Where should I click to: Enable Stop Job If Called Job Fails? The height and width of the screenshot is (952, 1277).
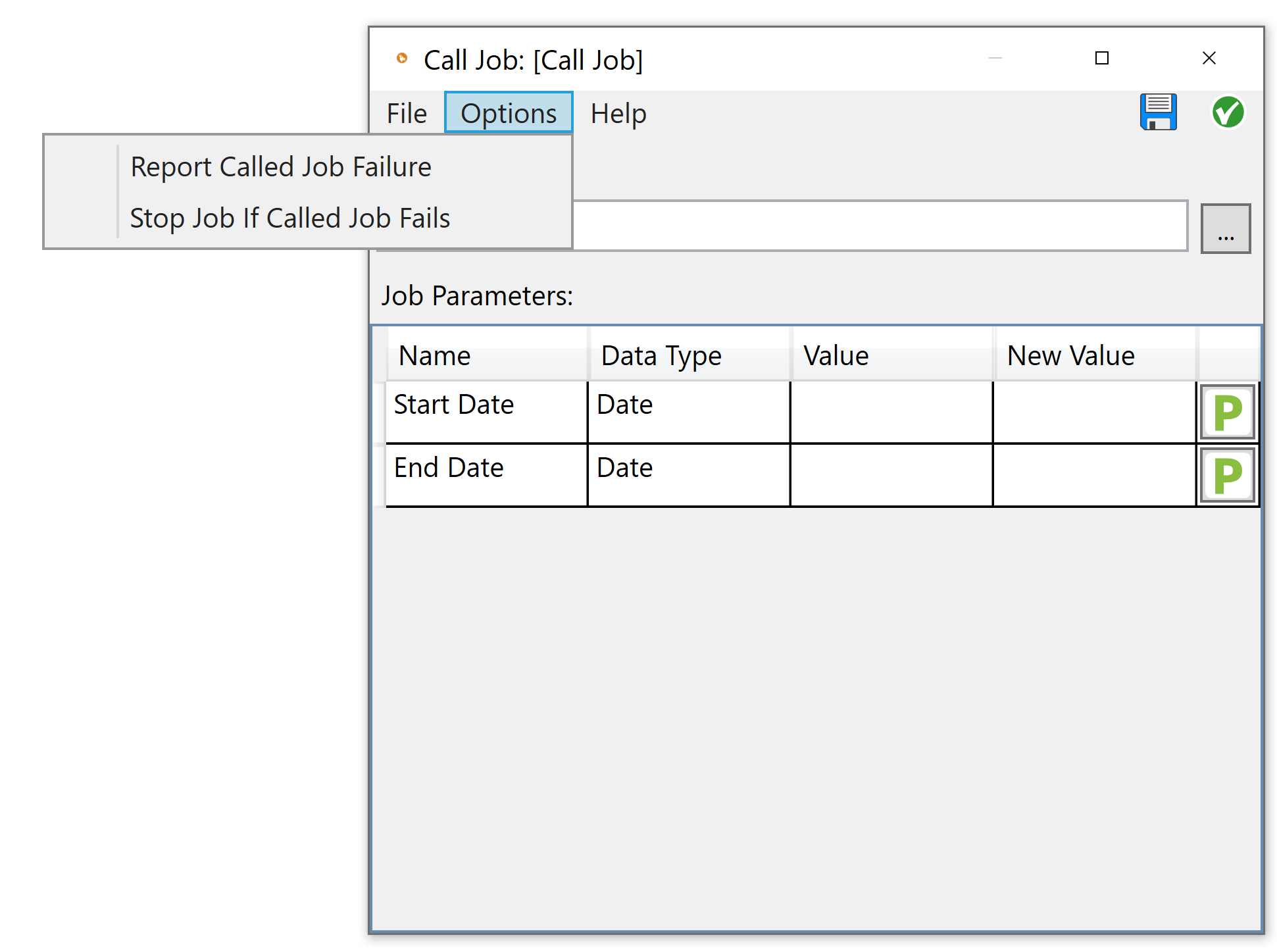(x=290, y=218)
